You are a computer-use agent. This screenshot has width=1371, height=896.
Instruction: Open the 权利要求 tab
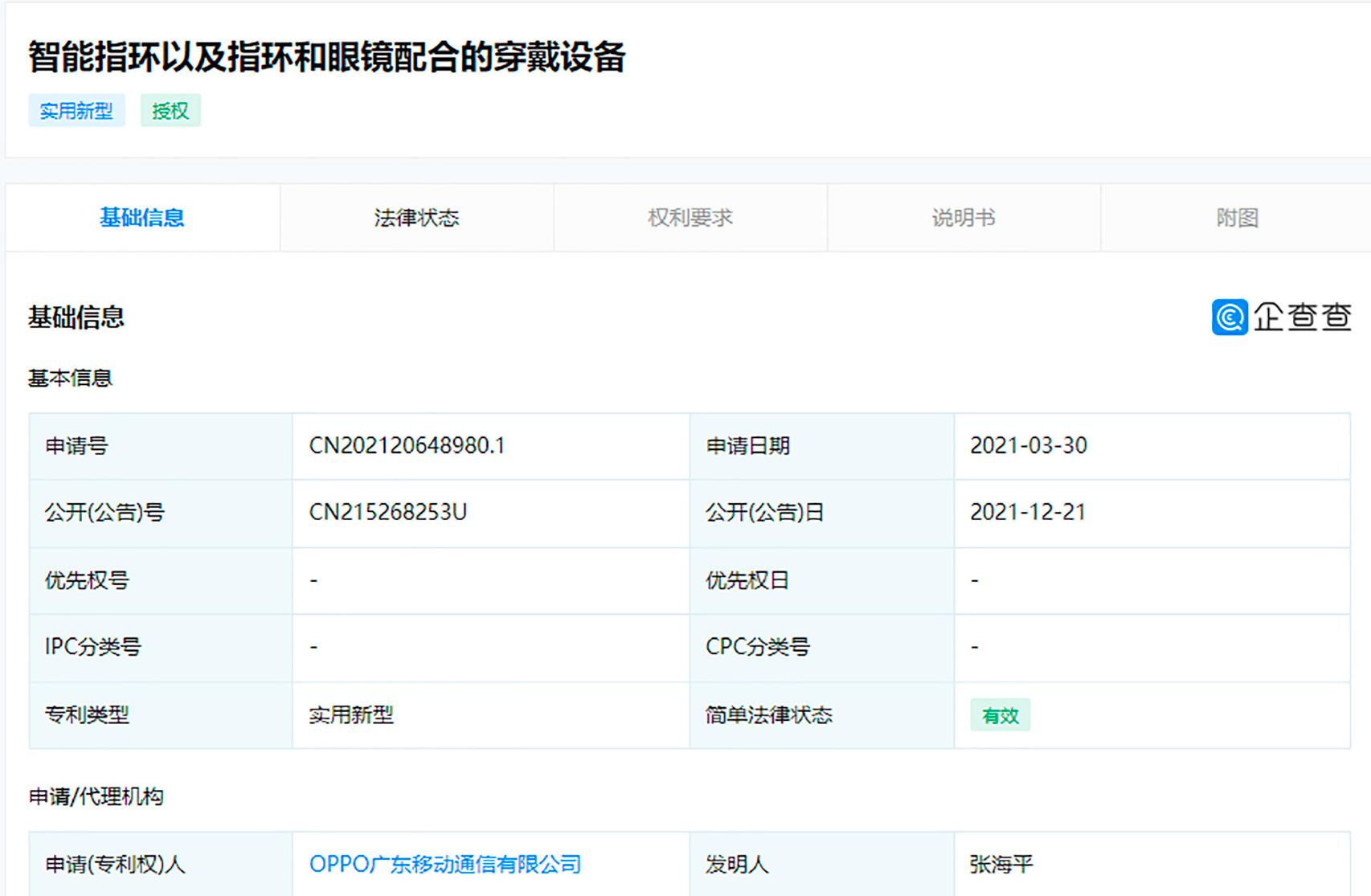(689, 217)
